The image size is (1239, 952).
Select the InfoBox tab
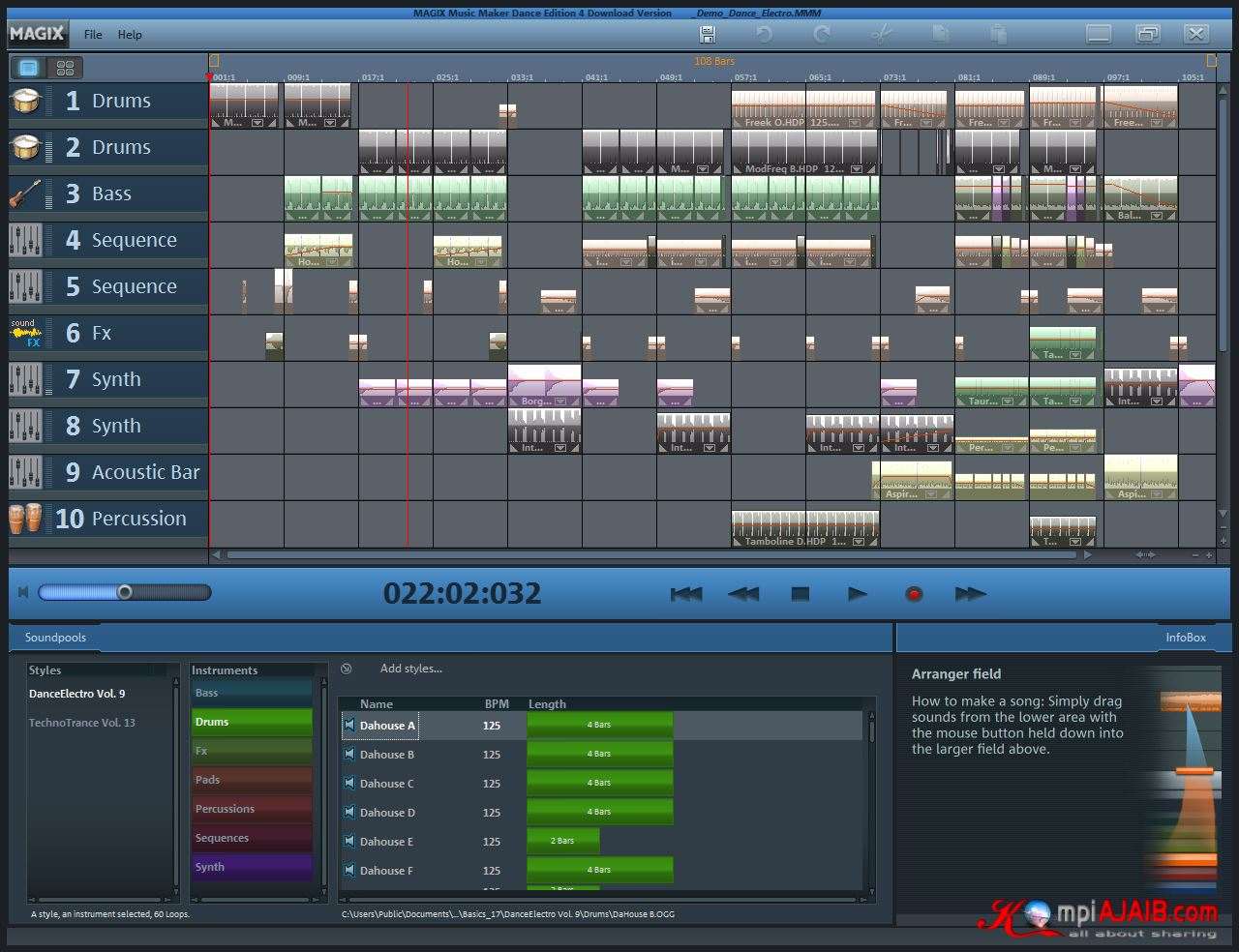coord(1186,638)
